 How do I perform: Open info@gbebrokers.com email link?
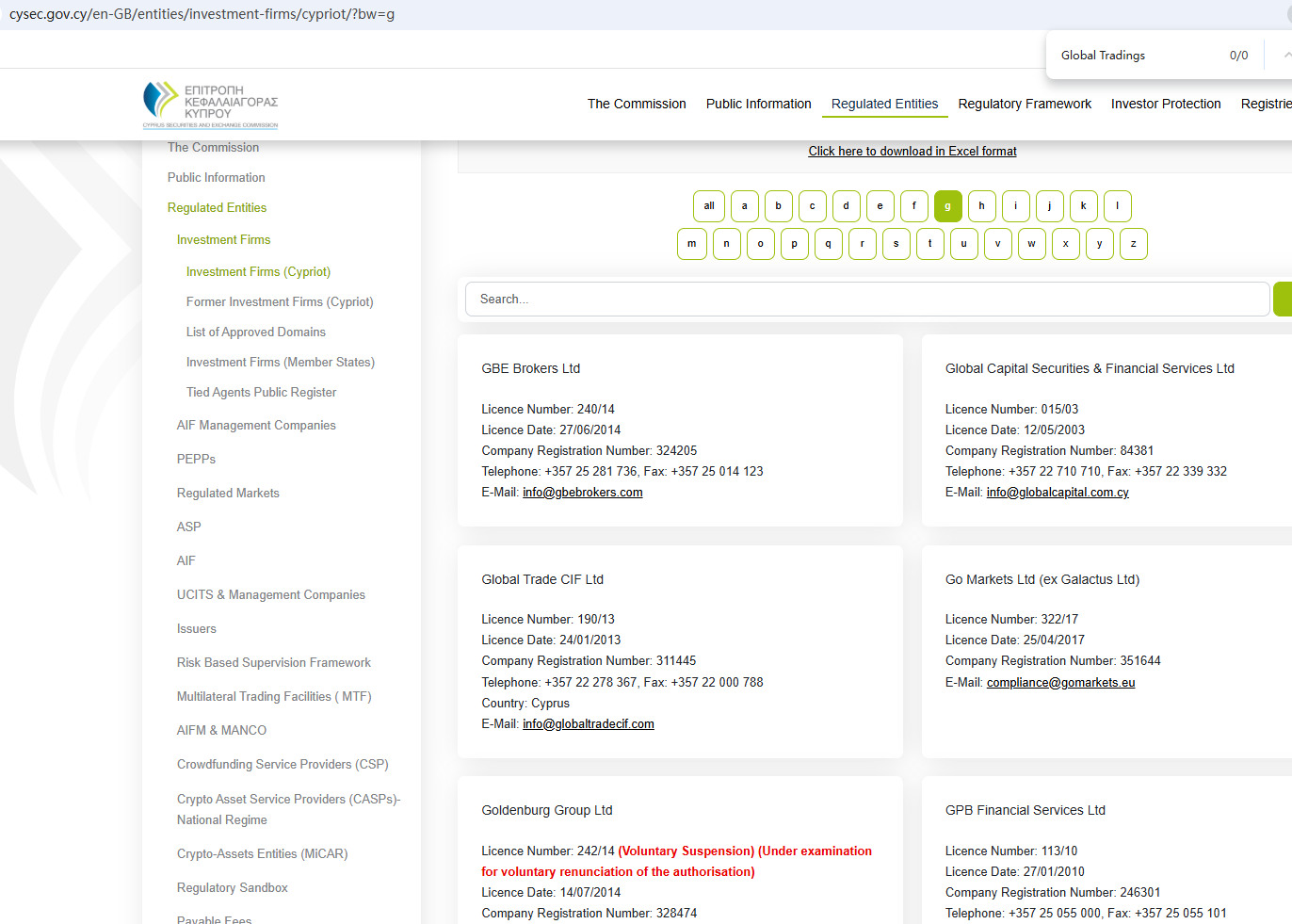click(x=582, y=493)
